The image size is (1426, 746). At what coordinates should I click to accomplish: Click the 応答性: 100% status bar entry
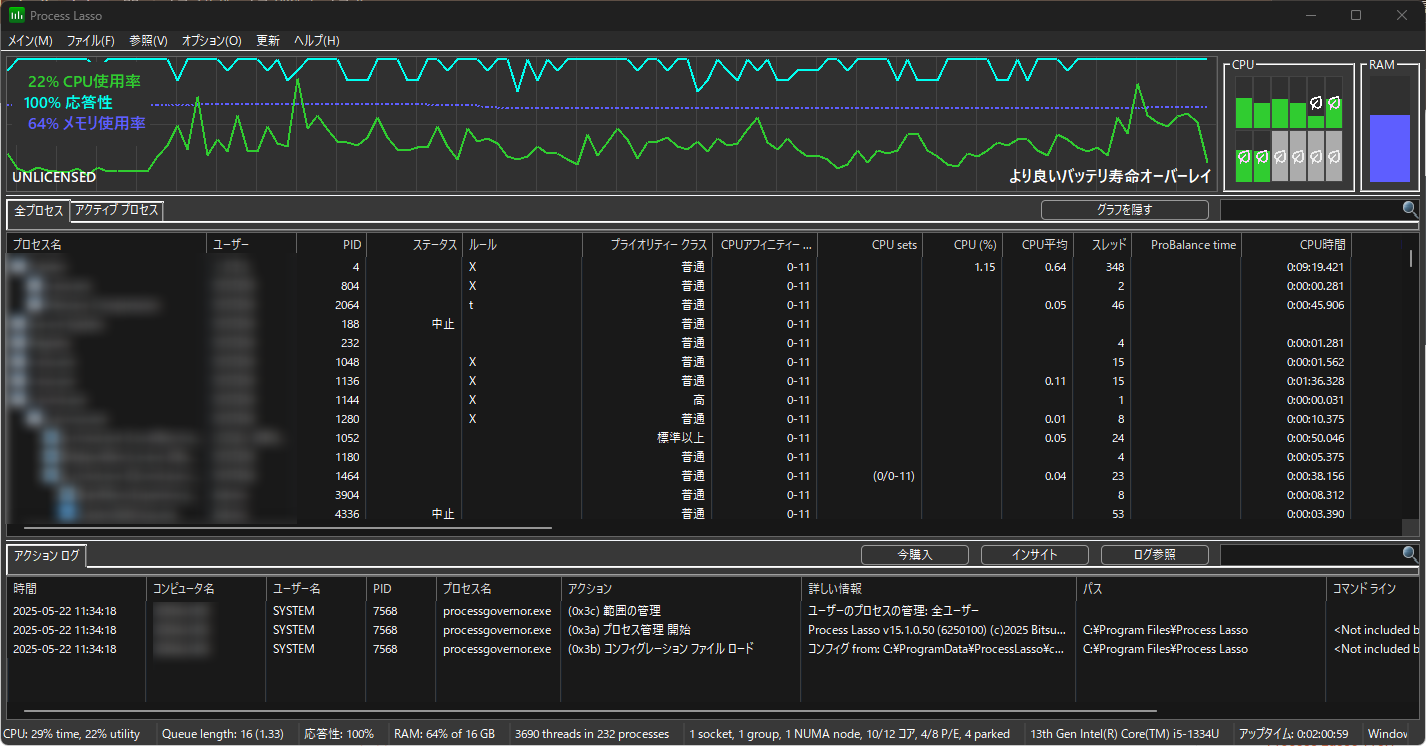point(339,734)
